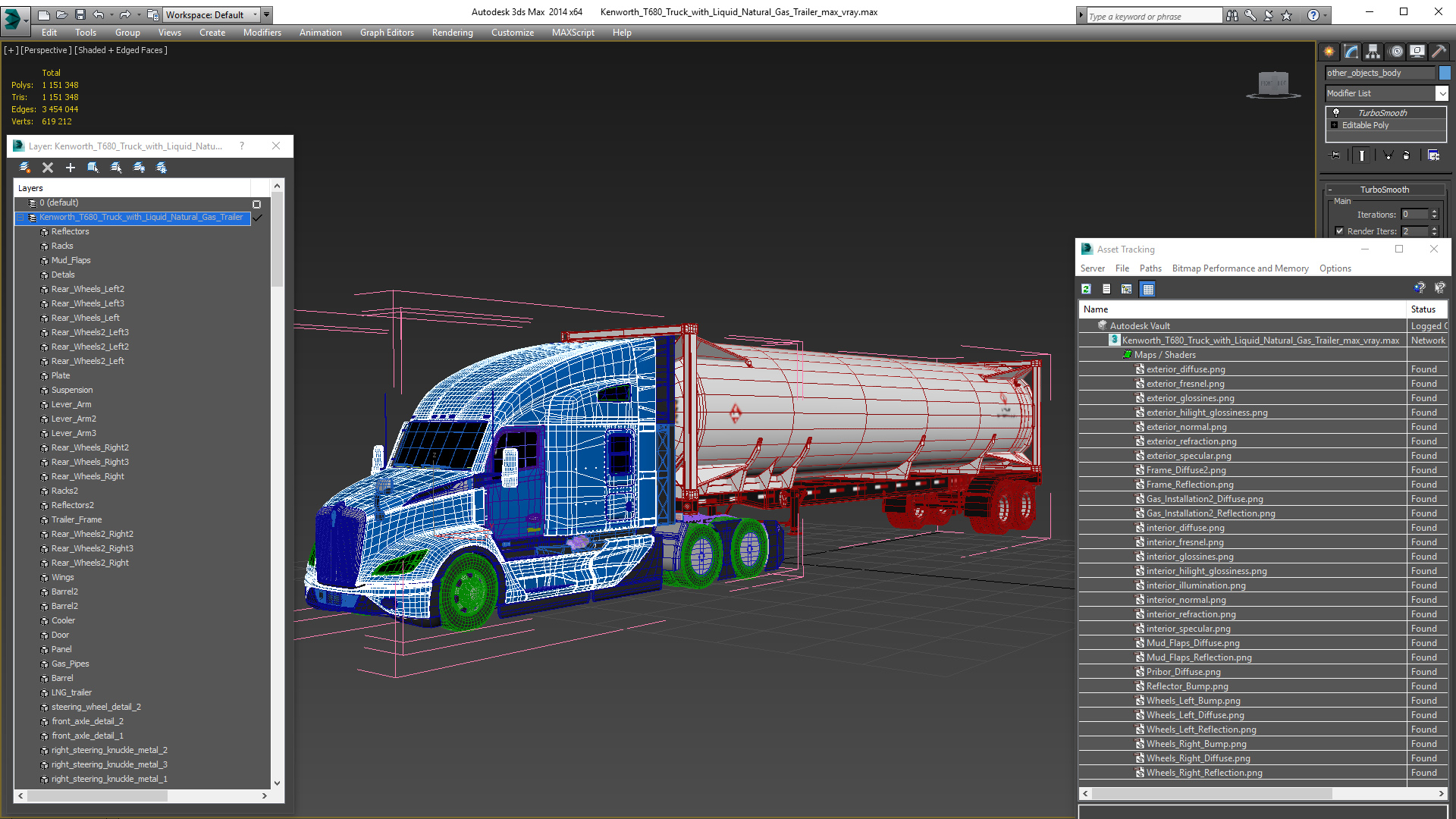Screen dimensions: 1456x819
Task: Click the Status column header in Asset Tracking
Action: point(1427,309)
